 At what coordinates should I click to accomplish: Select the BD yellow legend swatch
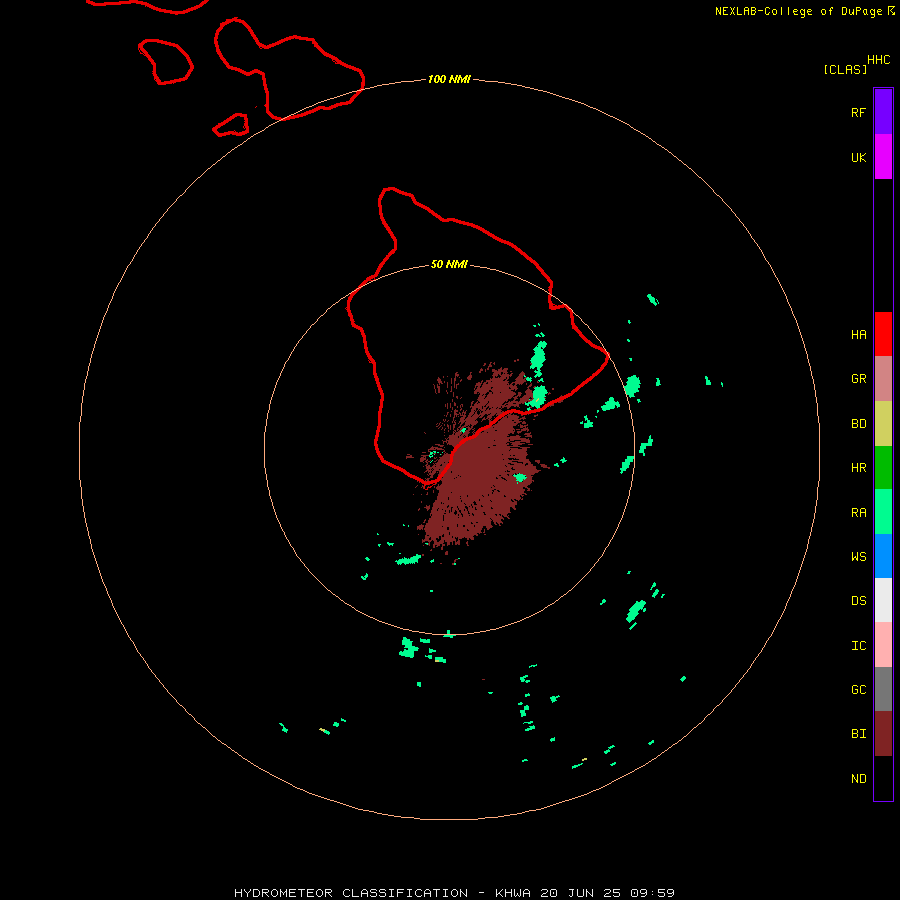[883, 424]
